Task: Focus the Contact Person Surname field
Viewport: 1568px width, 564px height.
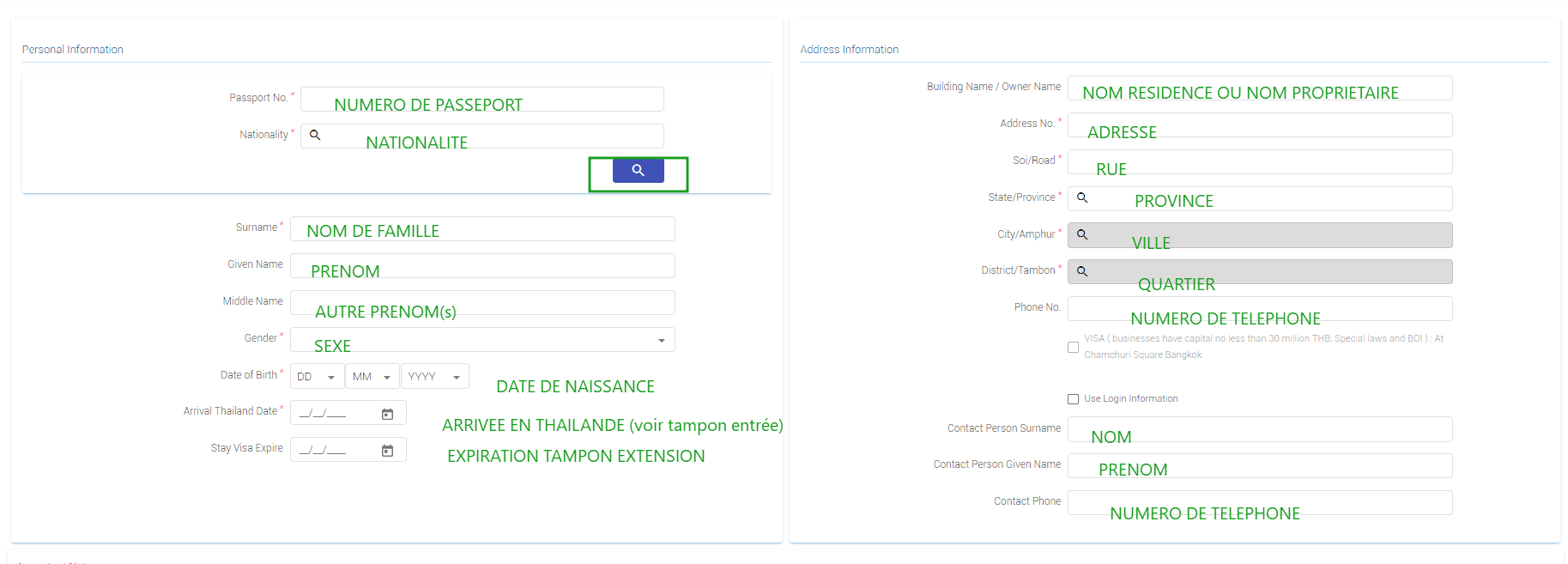Action: click(x=1259, y=428)
